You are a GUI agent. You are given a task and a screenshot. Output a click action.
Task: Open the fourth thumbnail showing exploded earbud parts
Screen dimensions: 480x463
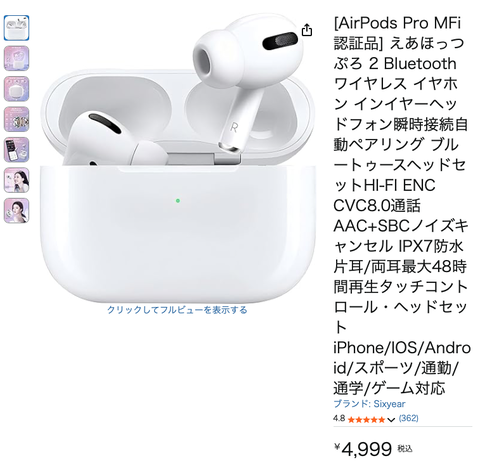point(16,119)
